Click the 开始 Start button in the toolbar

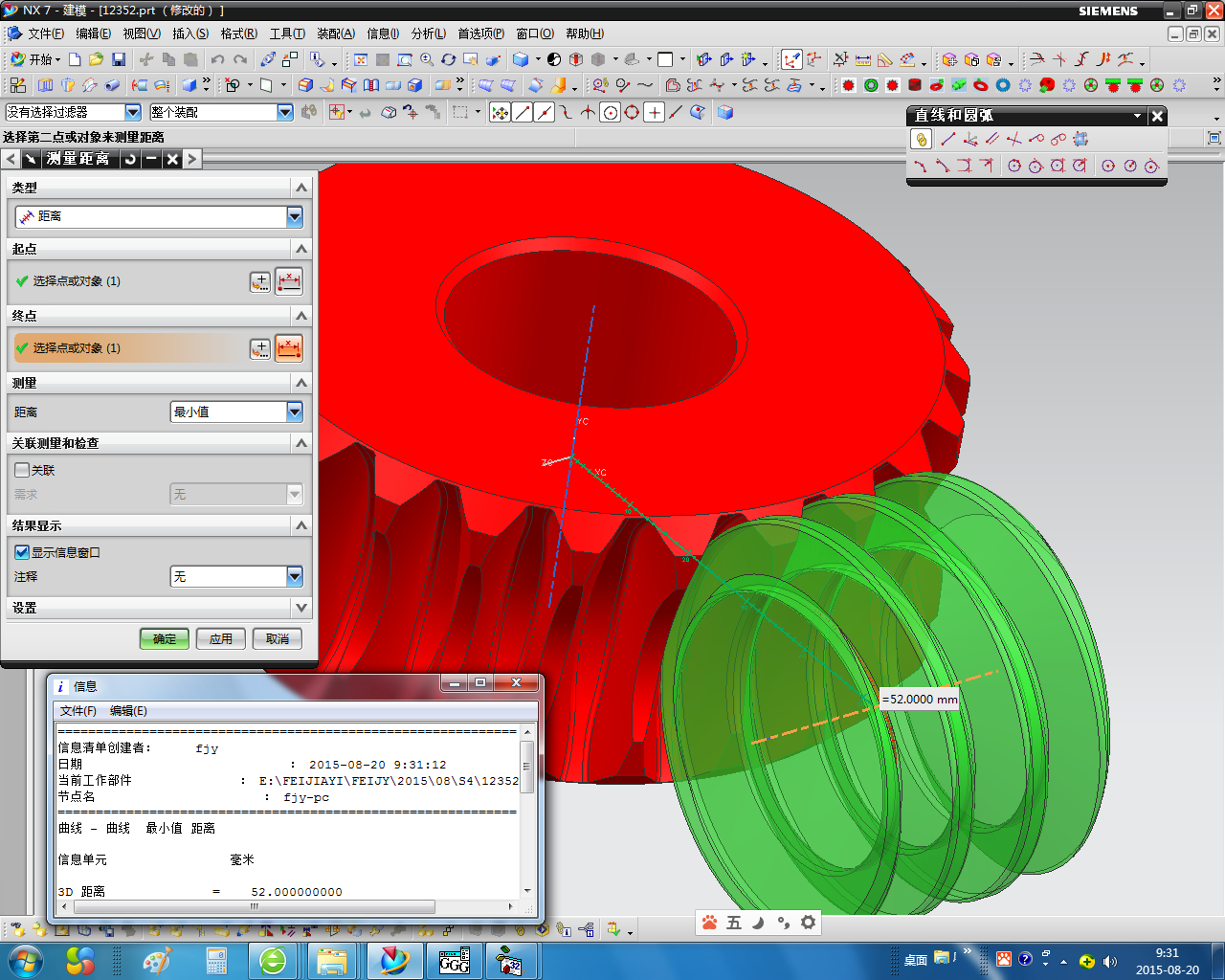pyautogui.click(x=35, y=59)
